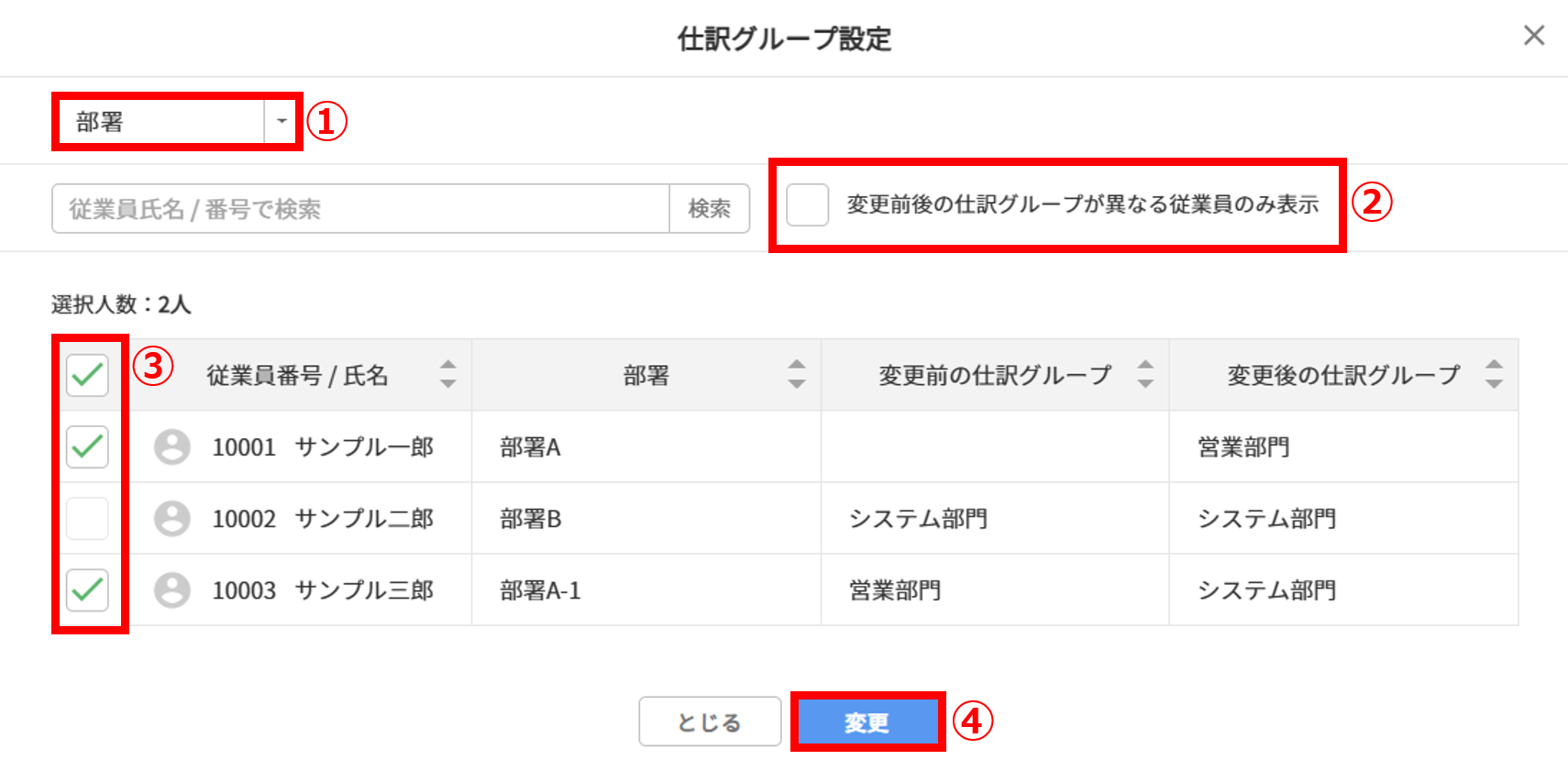Viewport: 1568px width, 782px height.
Task: Uncheck employee 10003 サンプル三郎 checkbox
Action: (x=88, y=590)
